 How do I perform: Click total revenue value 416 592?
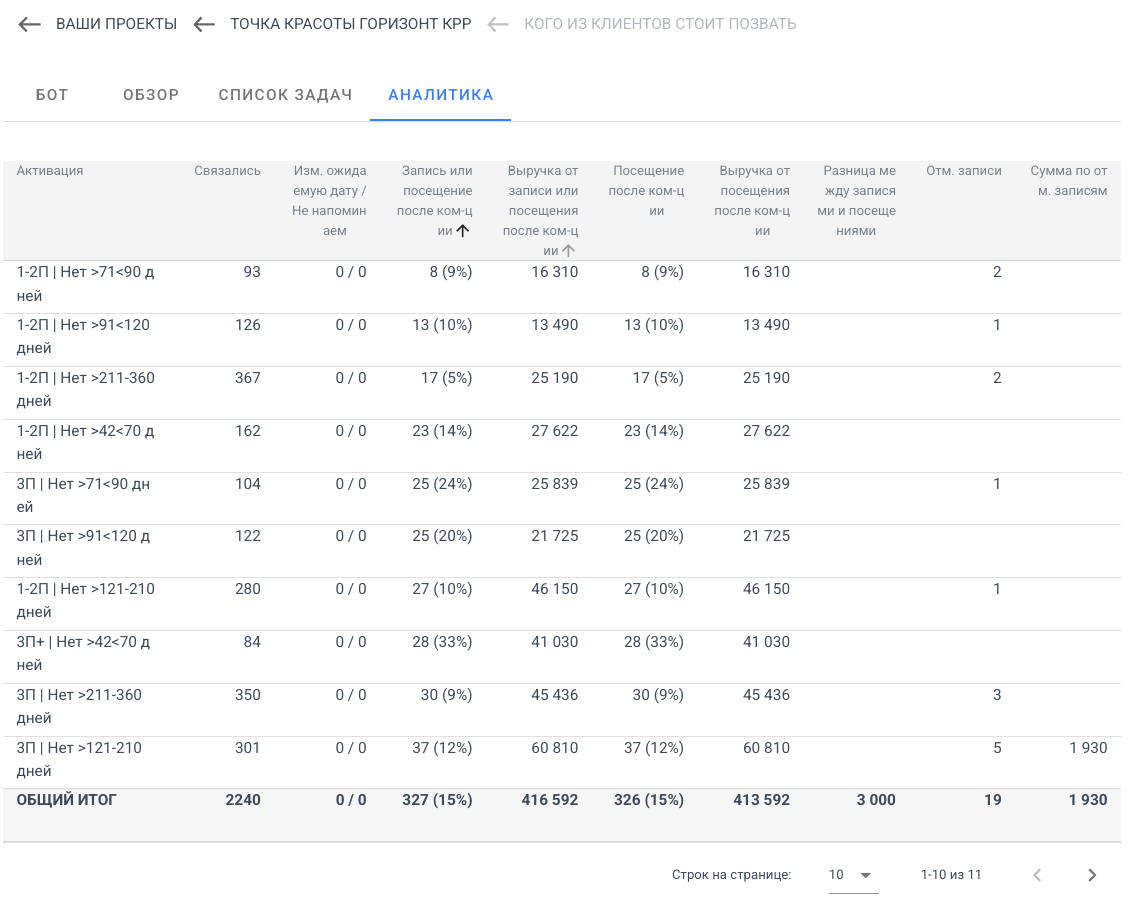point(550,801)
